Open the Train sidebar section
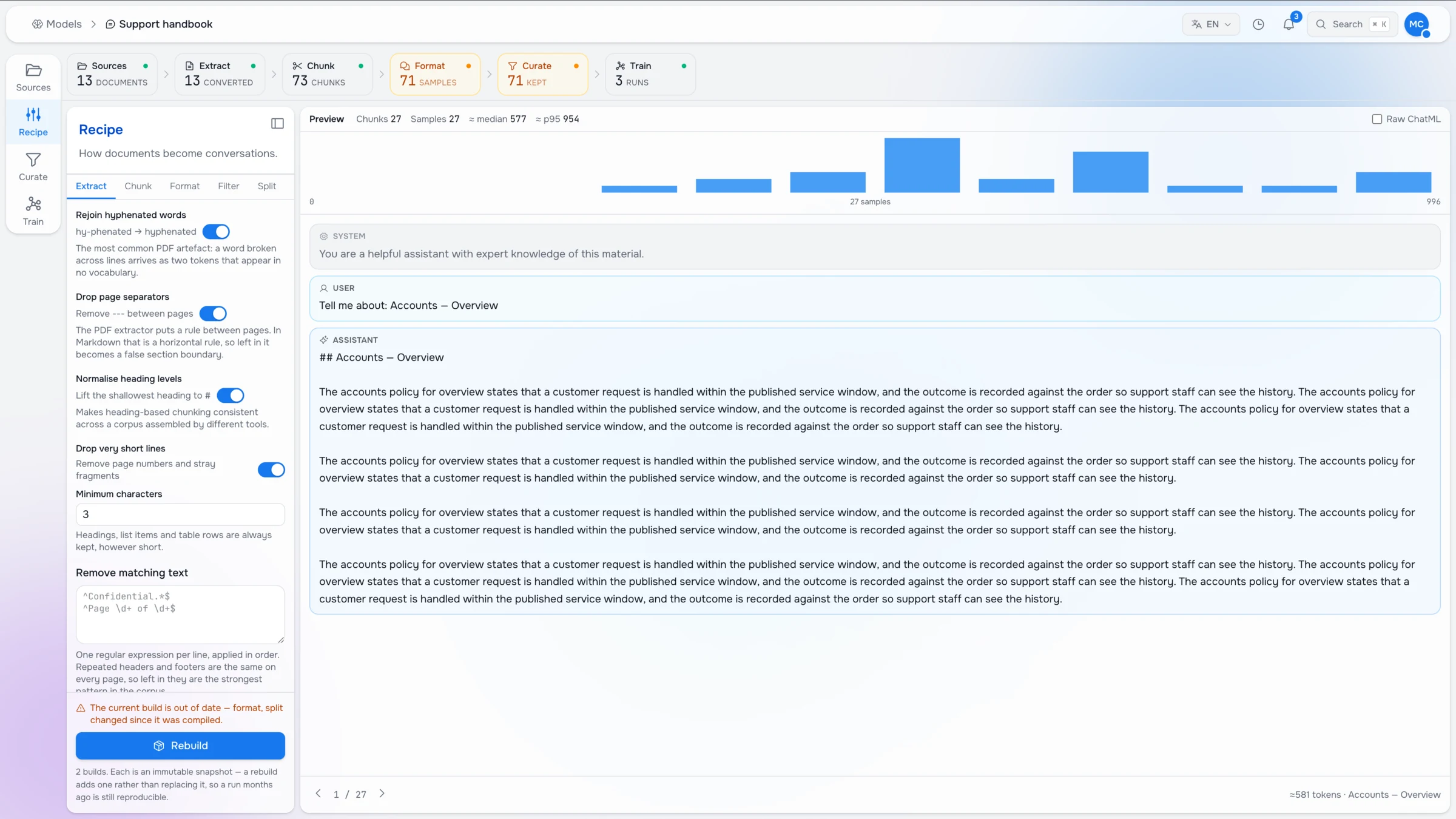This screenshot has height=819, width=1456. [33, 211]
